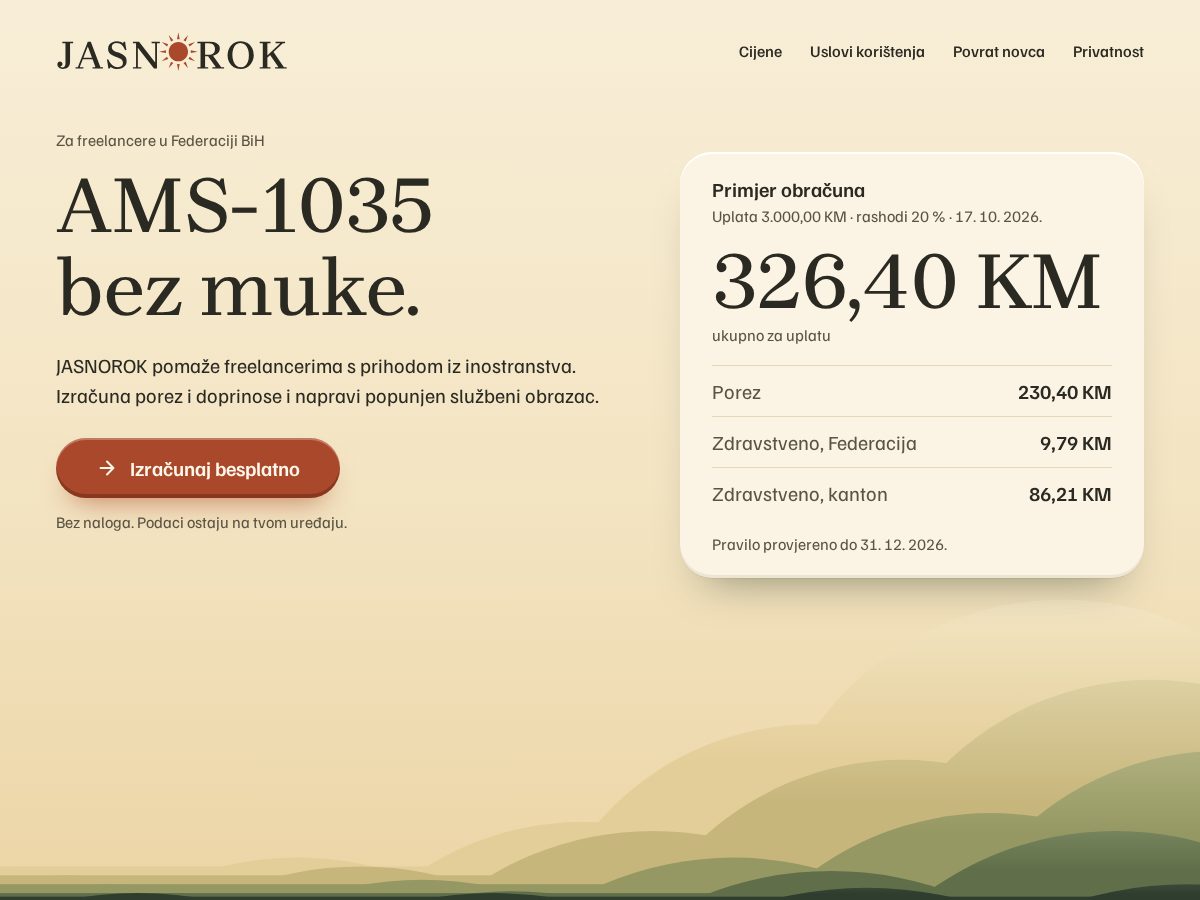
Task: Click the 9,79 KM value
Action: 1075,443
